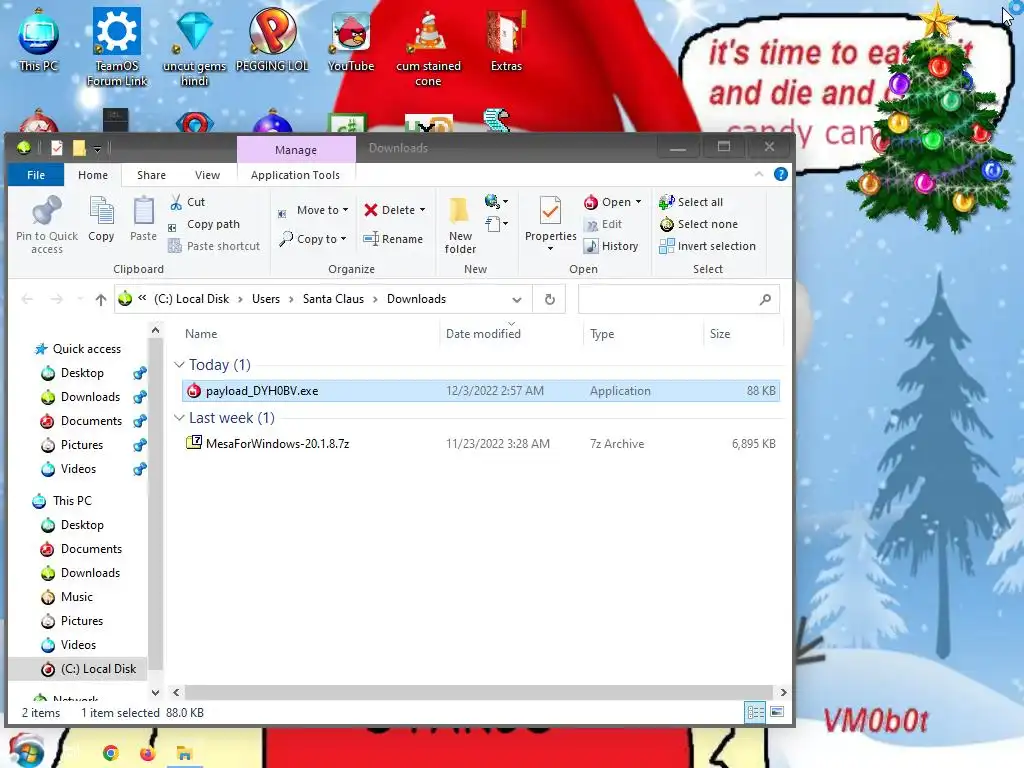This screenshot has width=1024, height=768.
Task: Click the search magnifier icon
Action: [765, 299]
